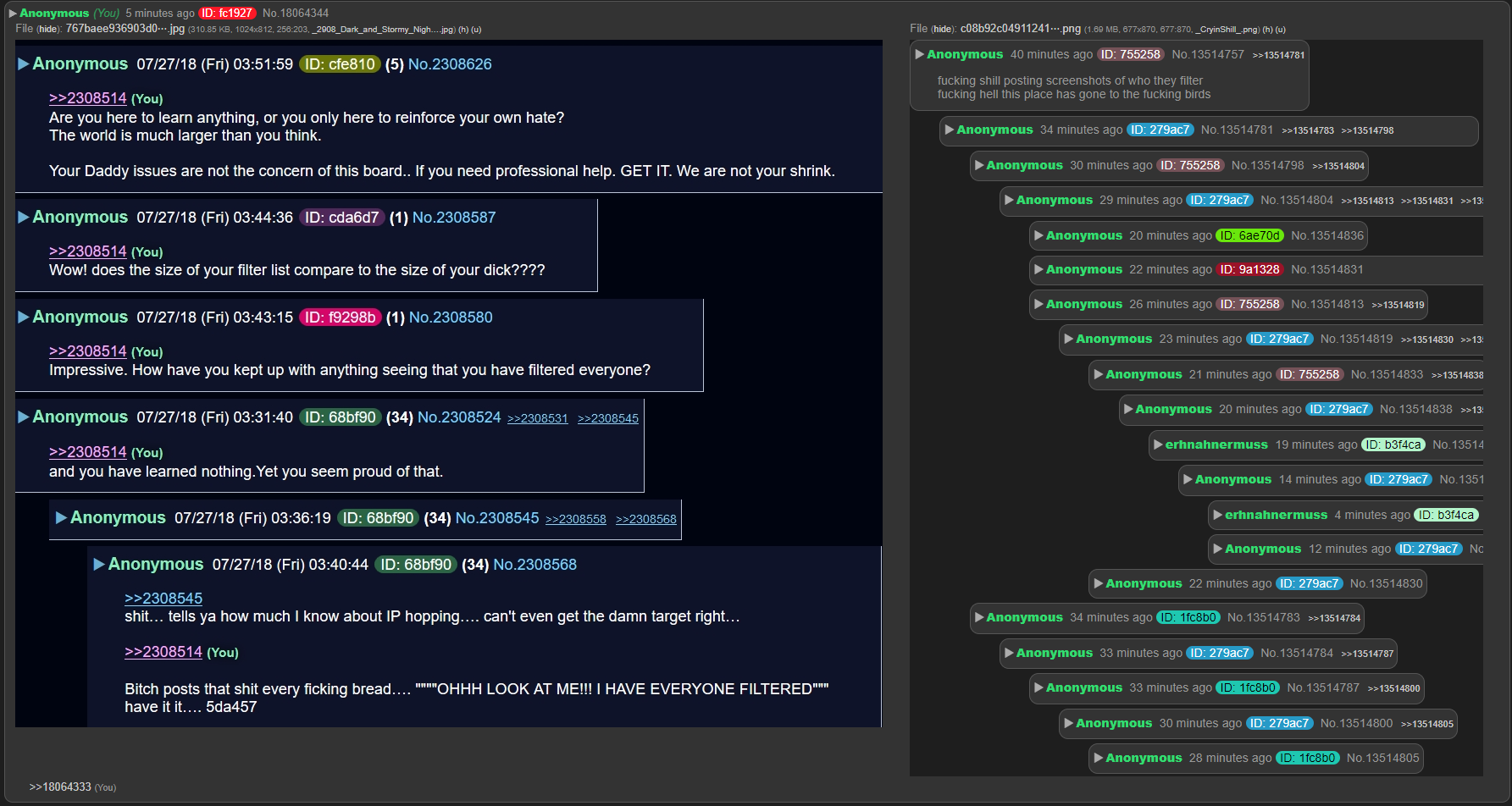Toggle (hide) for the c08b92c04911241 png file
Image resolution: width=1512 pixels, height=806 pixels.
(x=944, y=30)
